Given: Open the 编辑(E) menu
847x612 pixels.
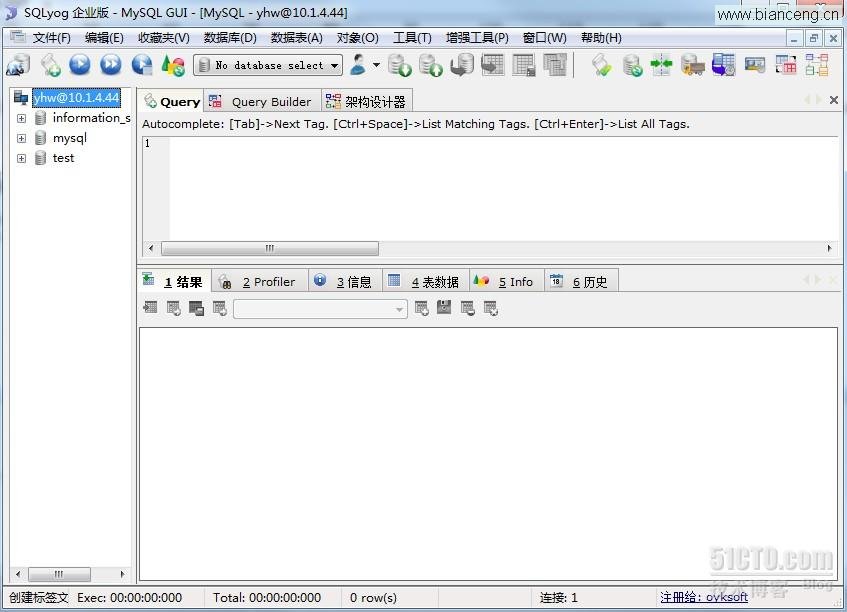Looking at the screenshot, I should (x=104, y=38).
